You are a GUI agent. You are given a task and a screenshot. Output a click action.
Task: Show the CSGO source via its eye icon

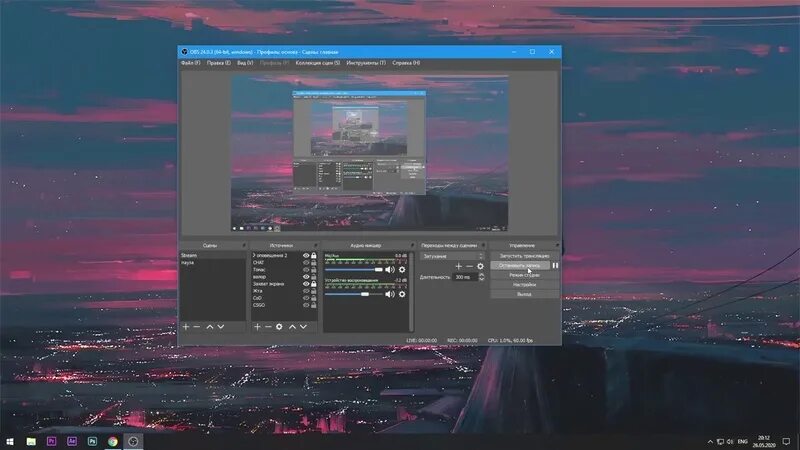(306, 305)
